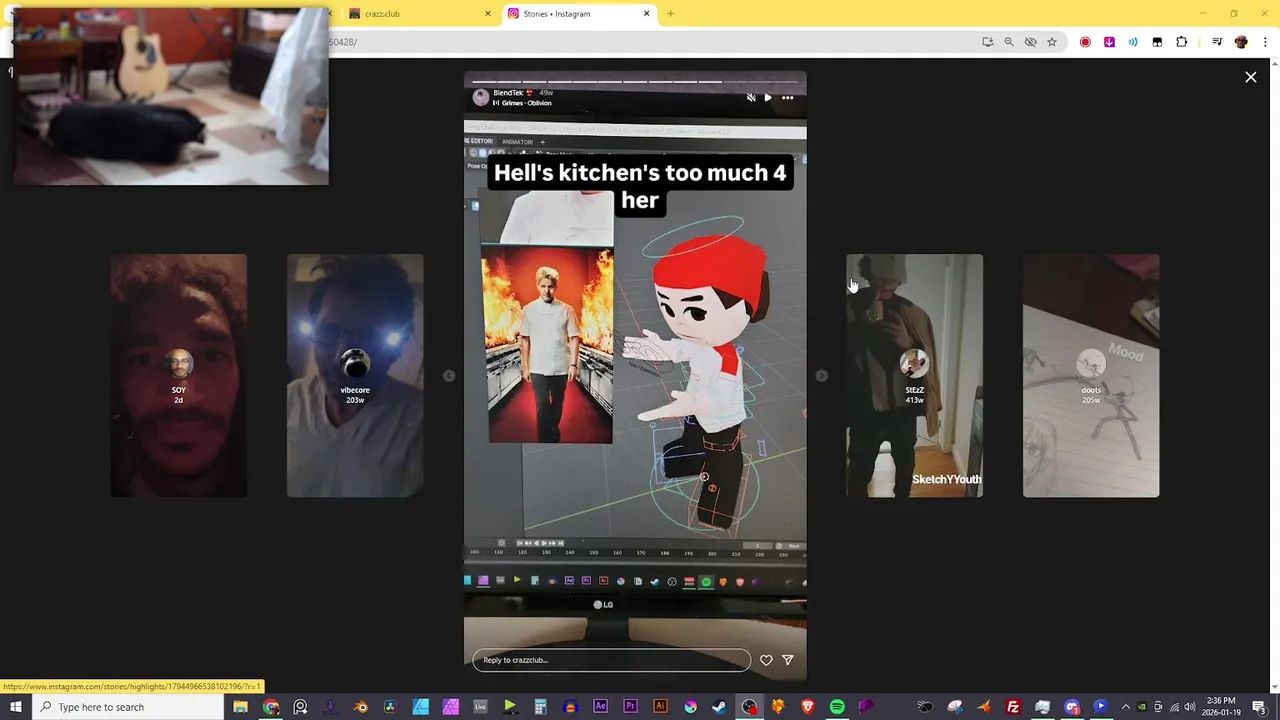The height and width of the screenshot is (720, 1280).
Task: Open Chrome from the taskbar
Action: tap(270, 707)
